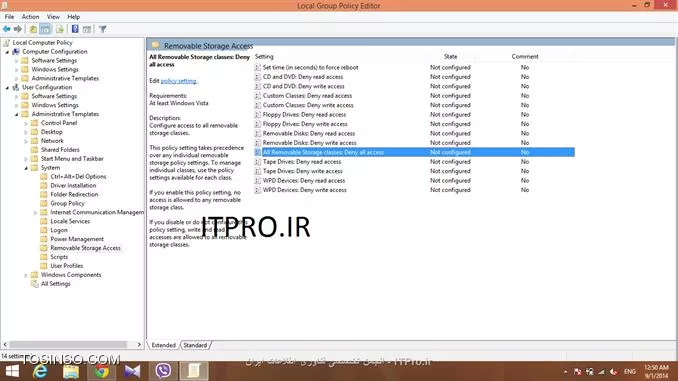This screenshot has height=381, width=678.
Task: Click the clock in the taskbar
Action: 656,371
